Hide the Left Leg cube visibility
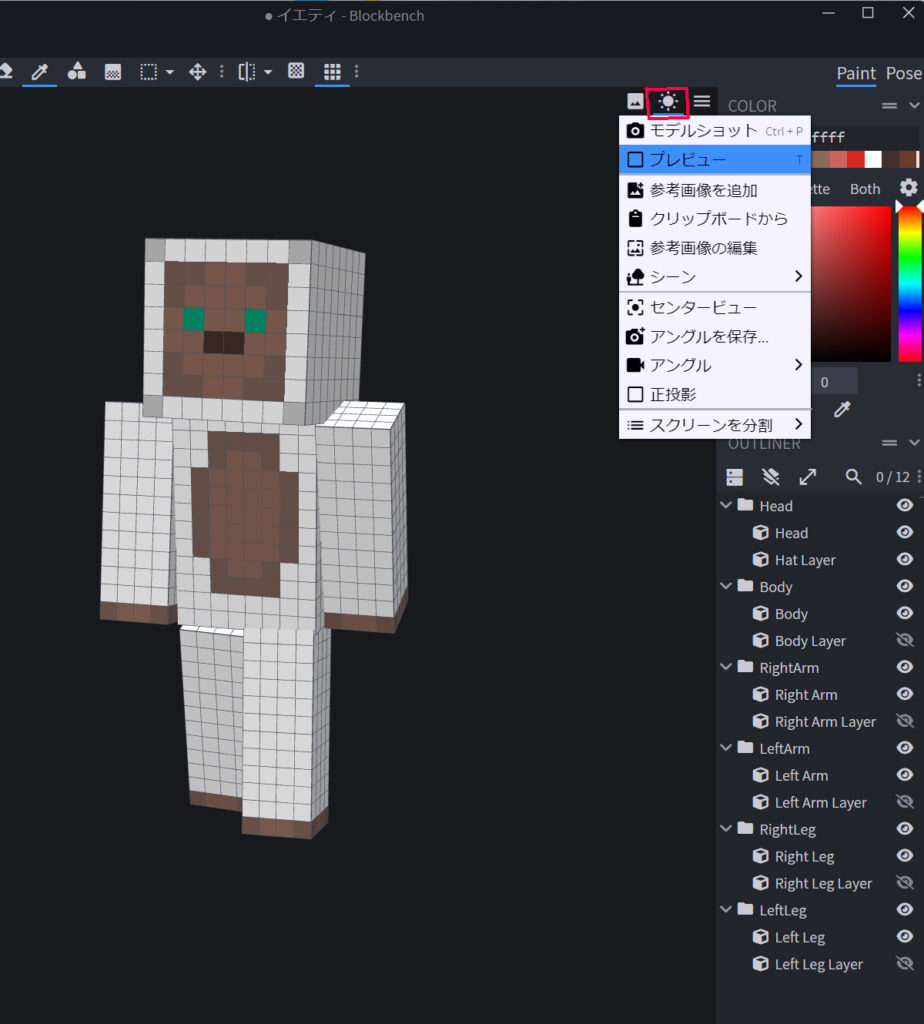 pyautogui.click(x=904, y=937)
